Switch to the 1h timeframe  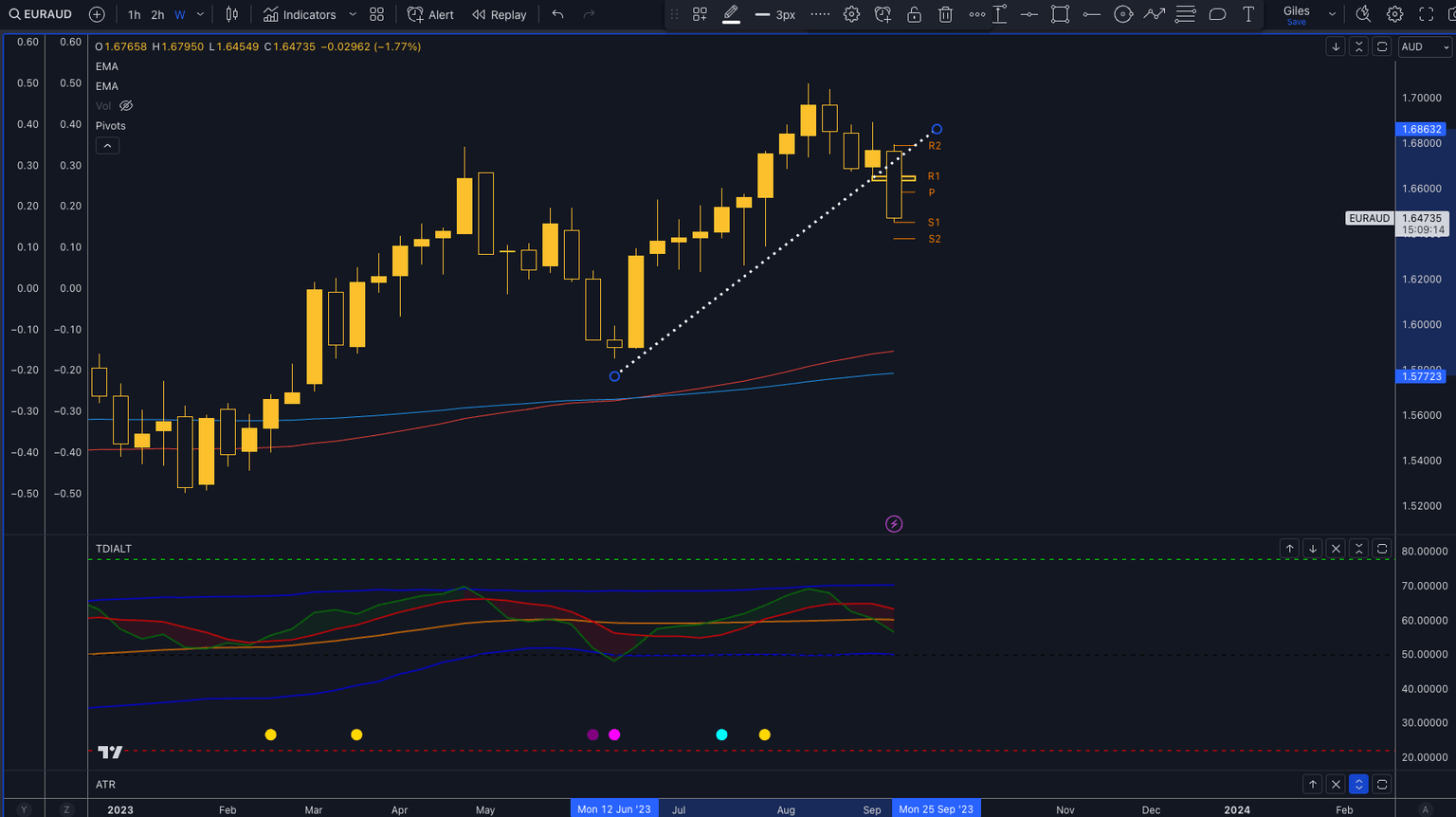tap(134, 14)
